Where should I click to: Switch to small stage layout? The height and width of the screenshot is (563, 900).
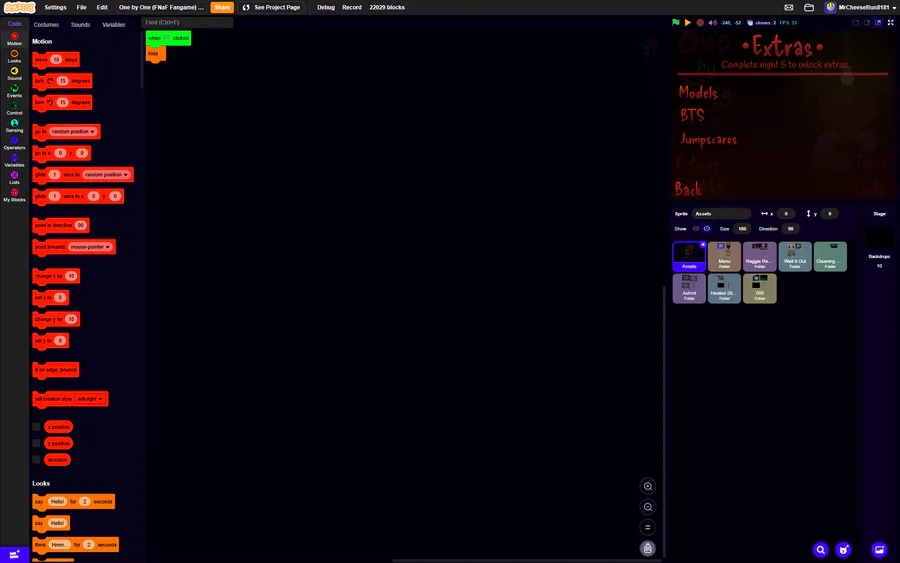[x=867, y=22]
